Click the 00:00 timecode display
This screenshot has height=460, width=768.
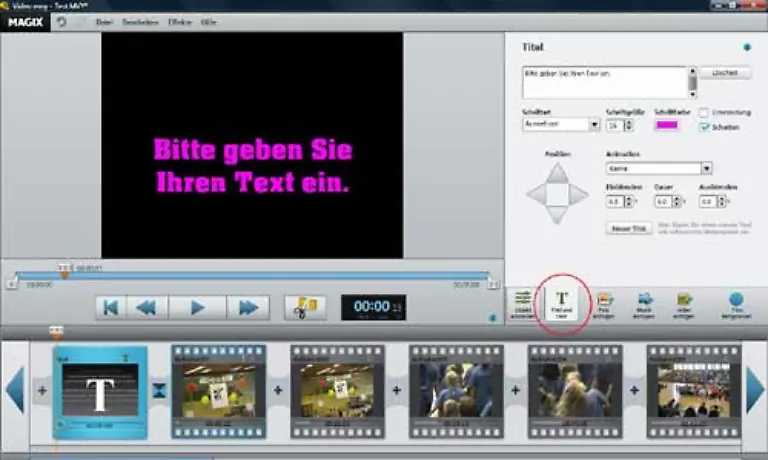(x=373, y=308)
